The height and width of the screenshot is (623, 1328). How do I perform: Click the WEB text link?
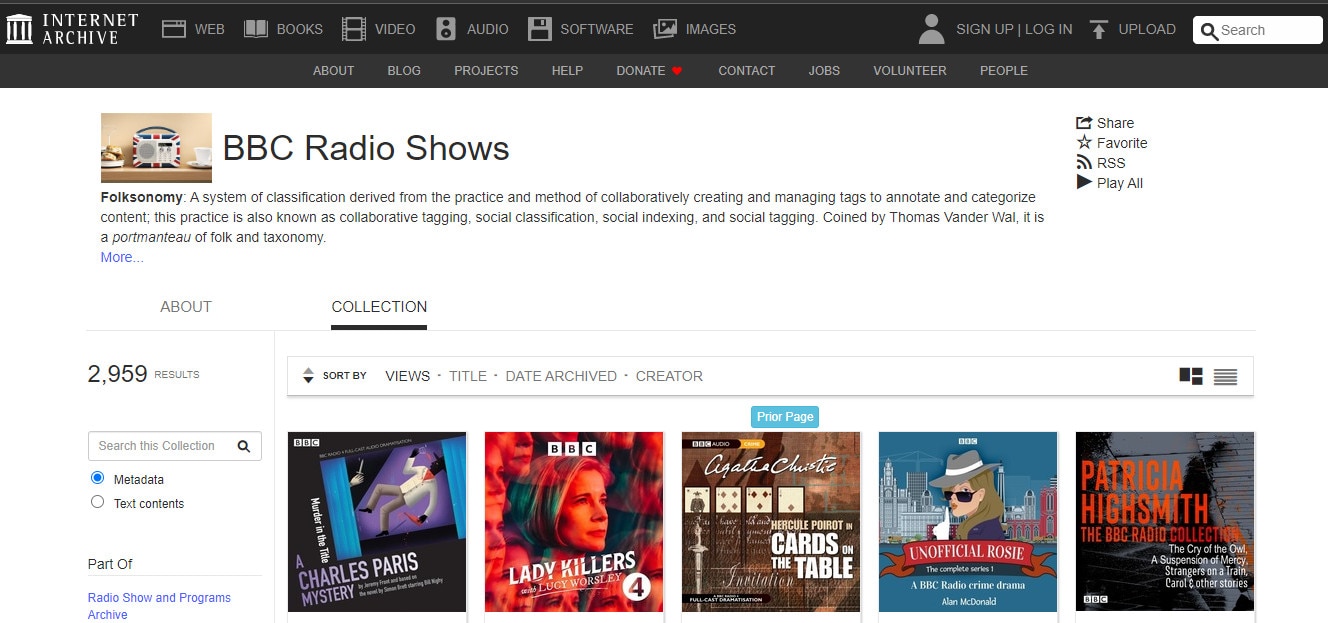(209, 29)
